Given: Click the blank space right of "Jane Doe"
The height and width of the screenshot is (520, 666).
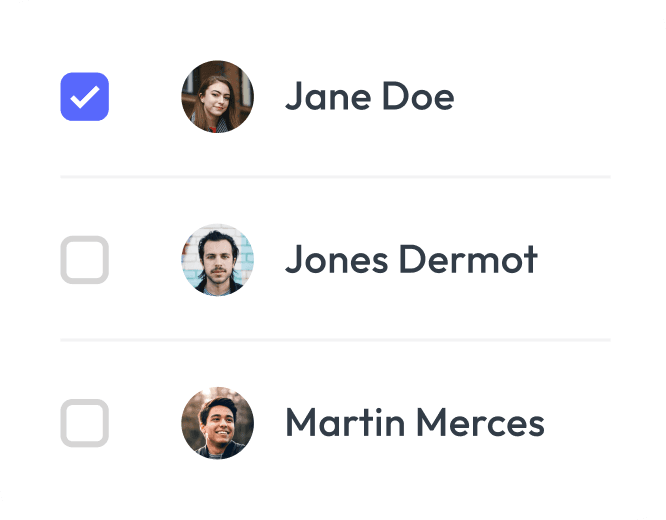Looking at the screenshot, I should 540,97.
